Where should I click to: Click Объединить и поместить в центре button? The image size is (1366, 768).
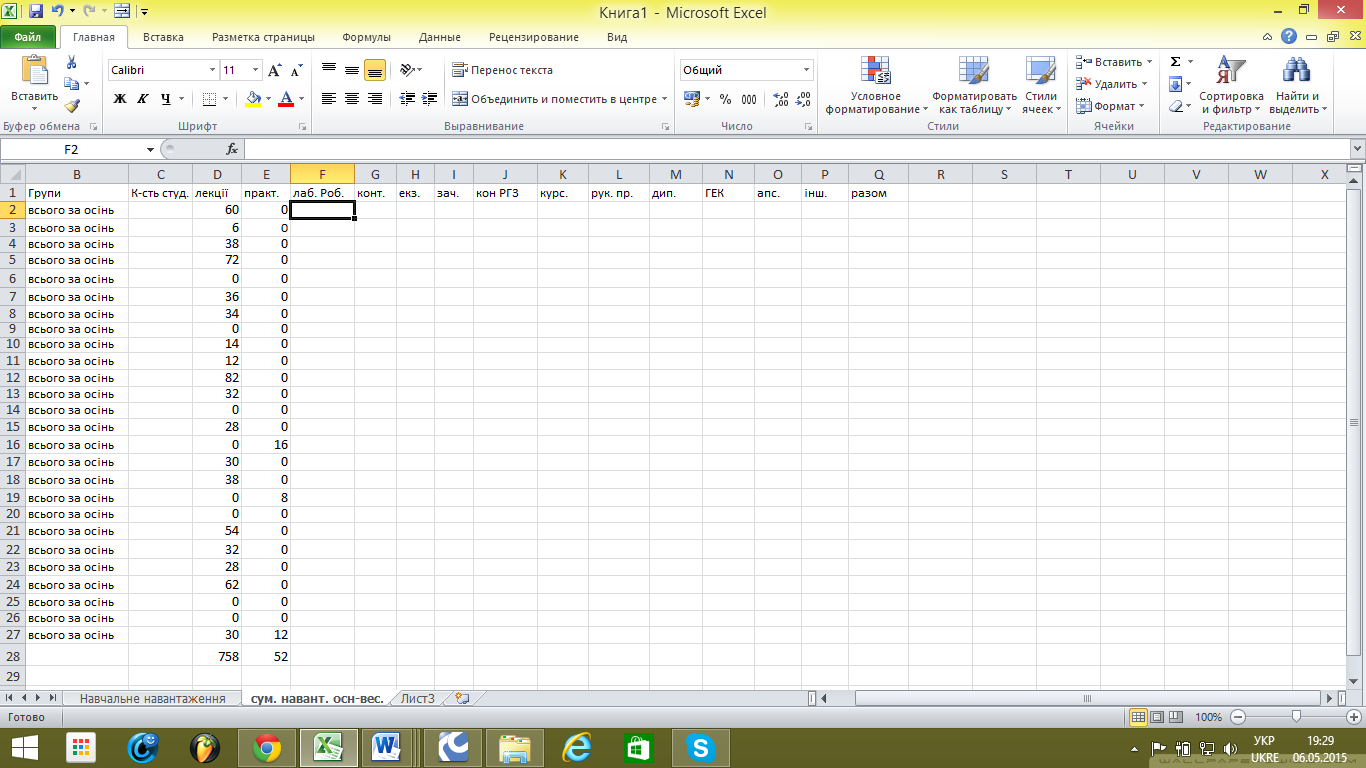[x=556, y=99]
